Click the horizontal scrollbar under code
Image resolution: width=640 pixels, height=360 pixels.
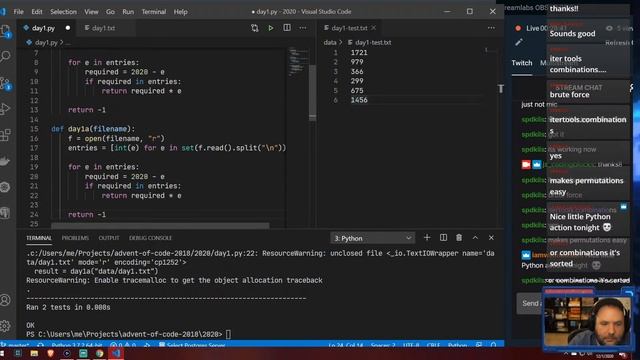click(160, 225)
